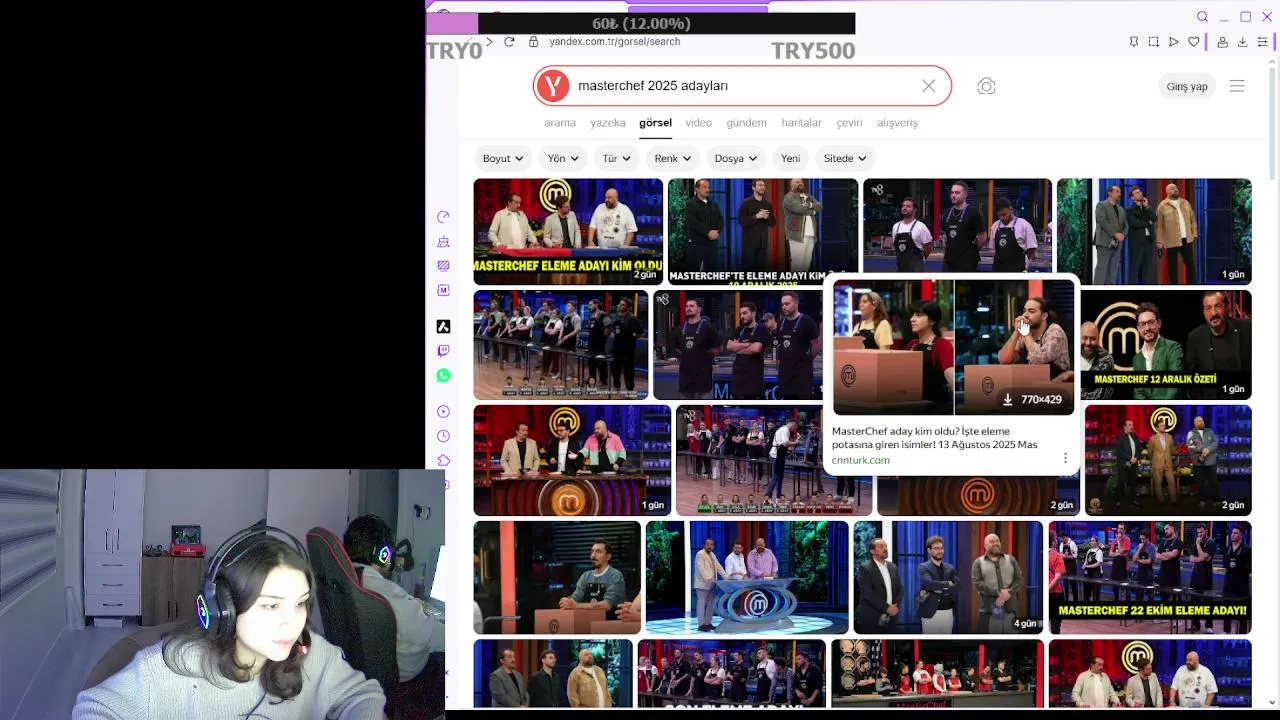Open the history clock icon in the sidebar
This screenshot has width=1280, height=720.
click(443, 436)
